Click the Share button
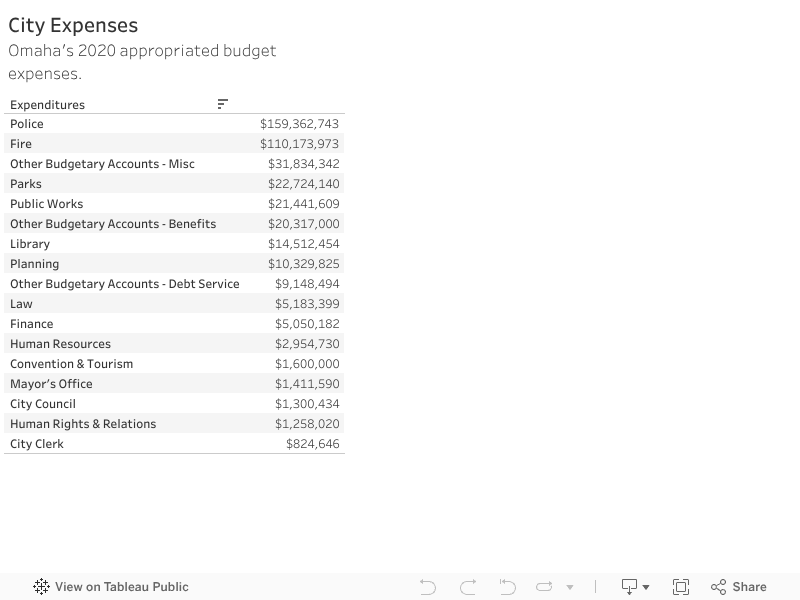 coord(738,587)
